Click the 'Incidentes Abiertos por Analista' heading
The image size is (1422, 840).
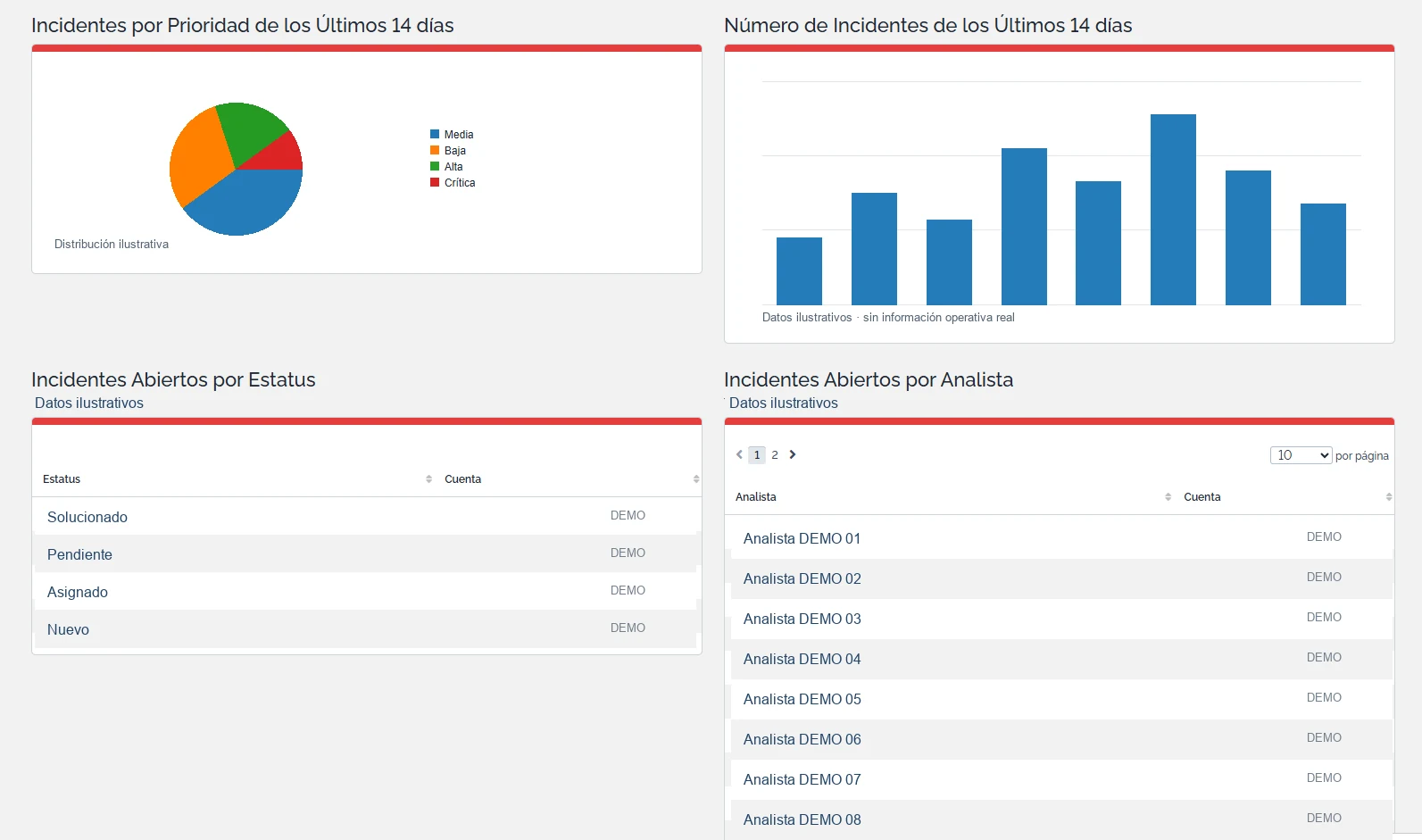click(869, 379)
